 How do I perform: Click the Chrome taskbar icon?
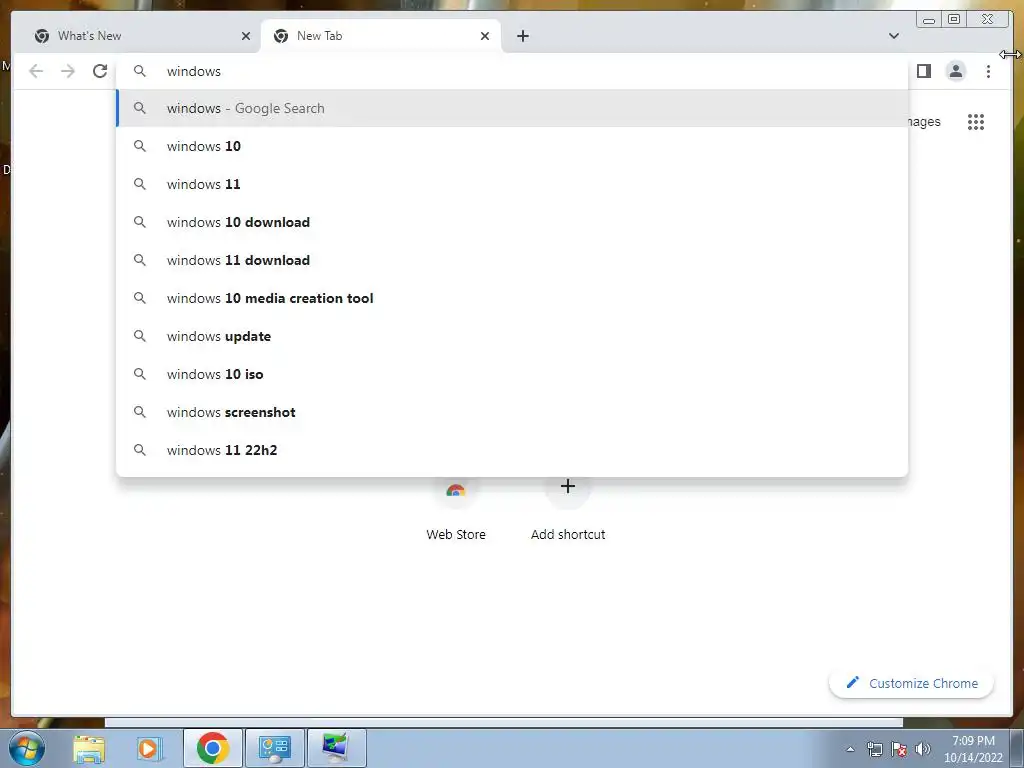click(x=212, y=748)
